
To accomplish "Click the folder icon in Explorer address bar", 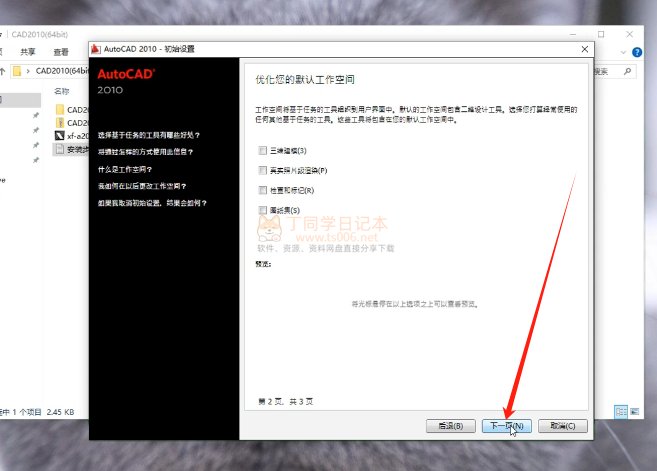I will click(17, 71).
